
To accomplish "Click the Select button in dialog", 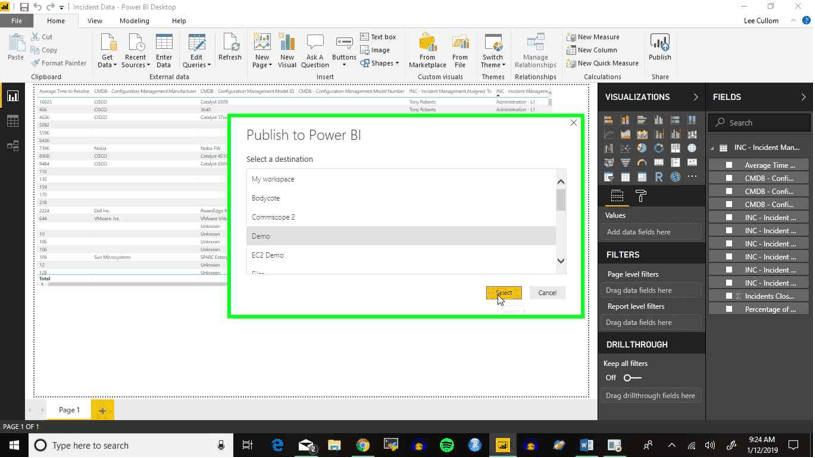I will (504, 293).
